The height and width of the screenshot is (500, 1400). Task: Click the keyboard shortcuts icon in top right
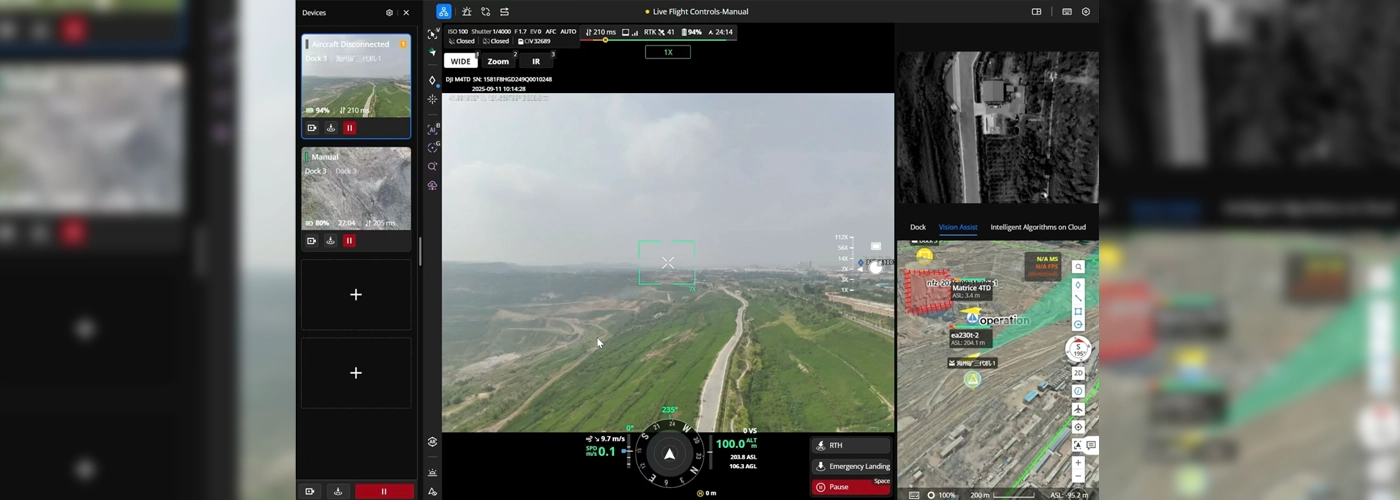click(x=1067, y=12)
